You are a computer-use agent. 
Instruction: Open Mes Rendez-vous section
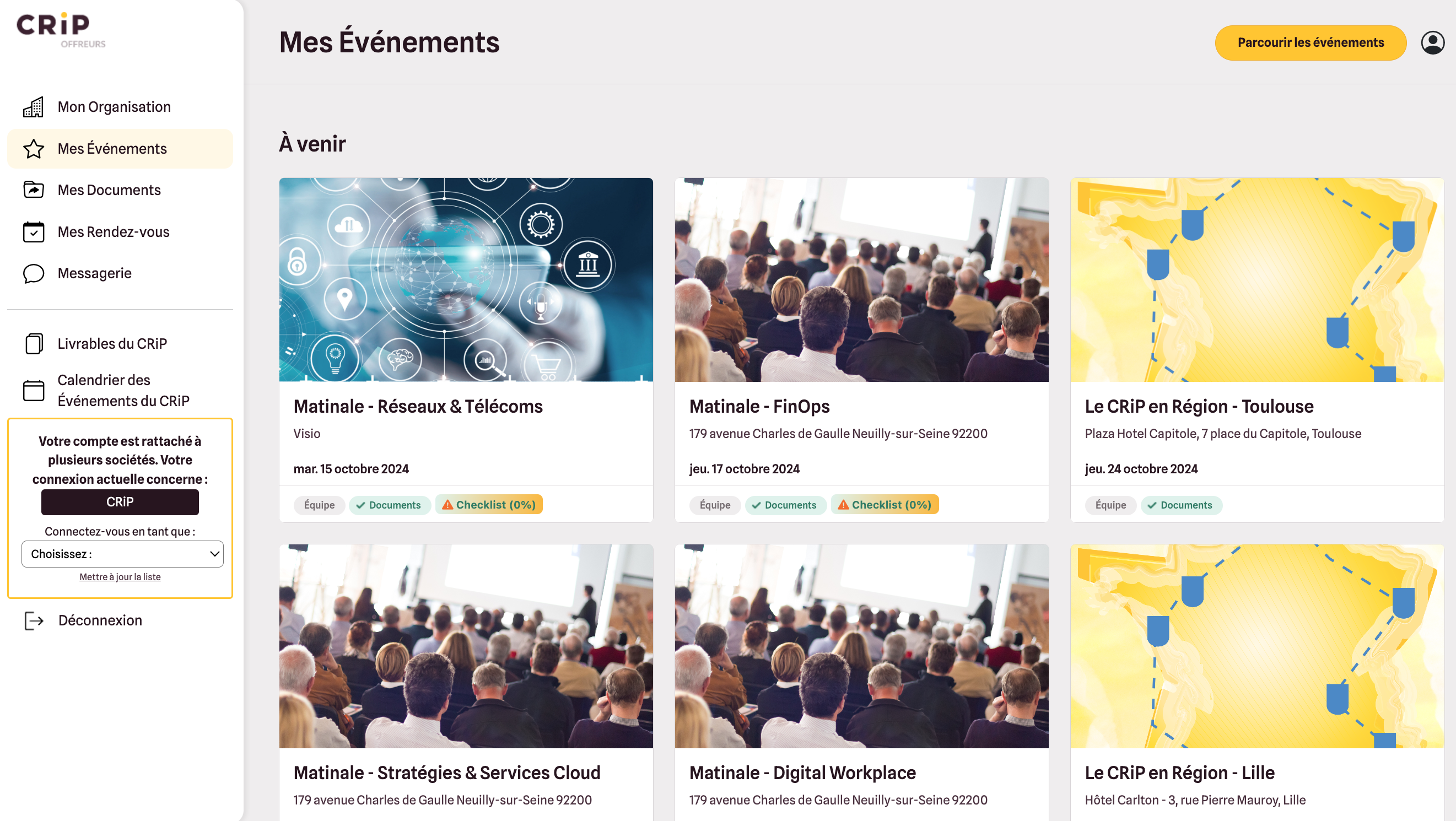[x=120, y=231]
